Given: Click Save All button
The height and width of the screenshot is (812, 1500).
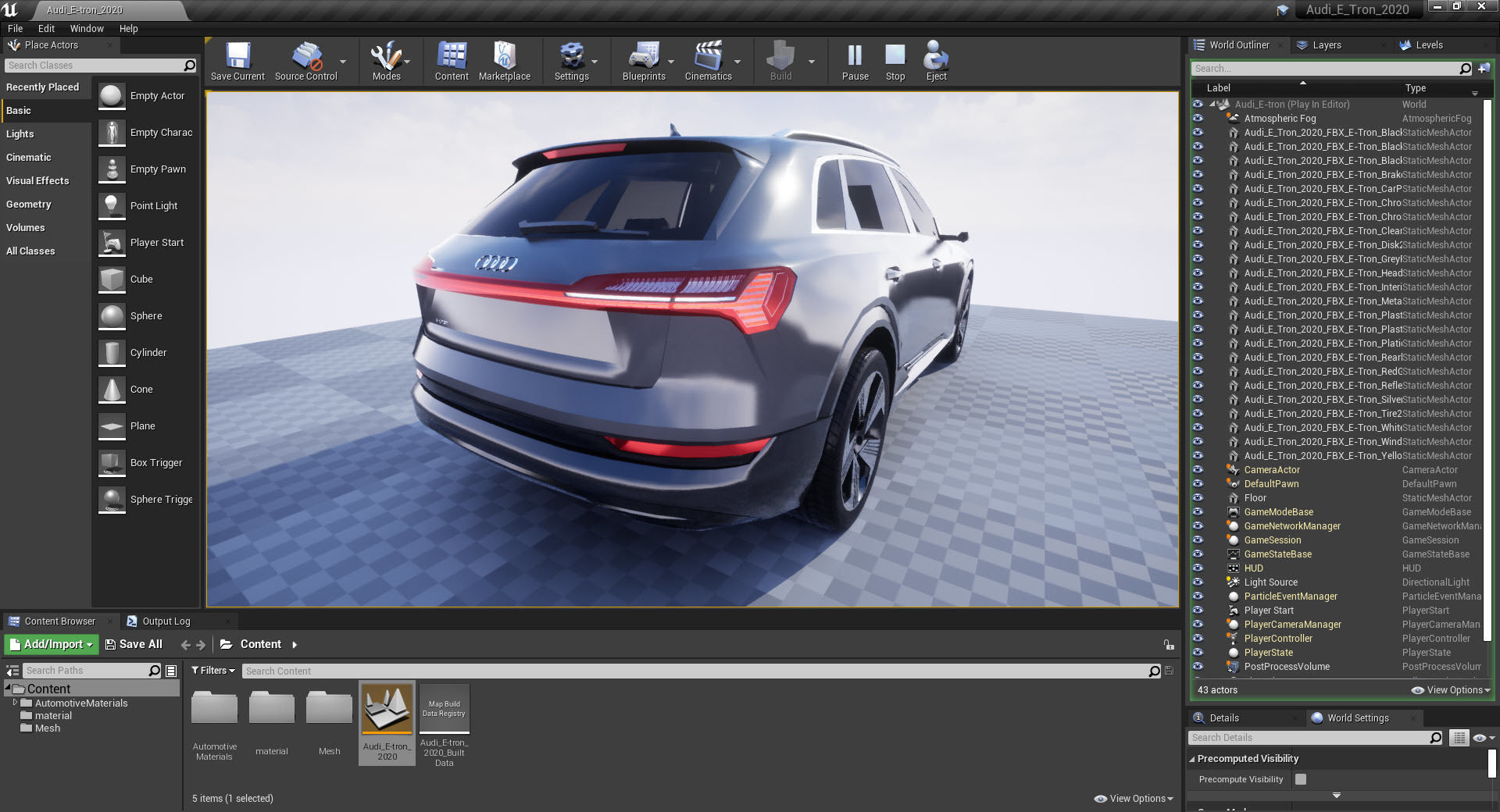Looking at the screenshot, I should (134, 644).
